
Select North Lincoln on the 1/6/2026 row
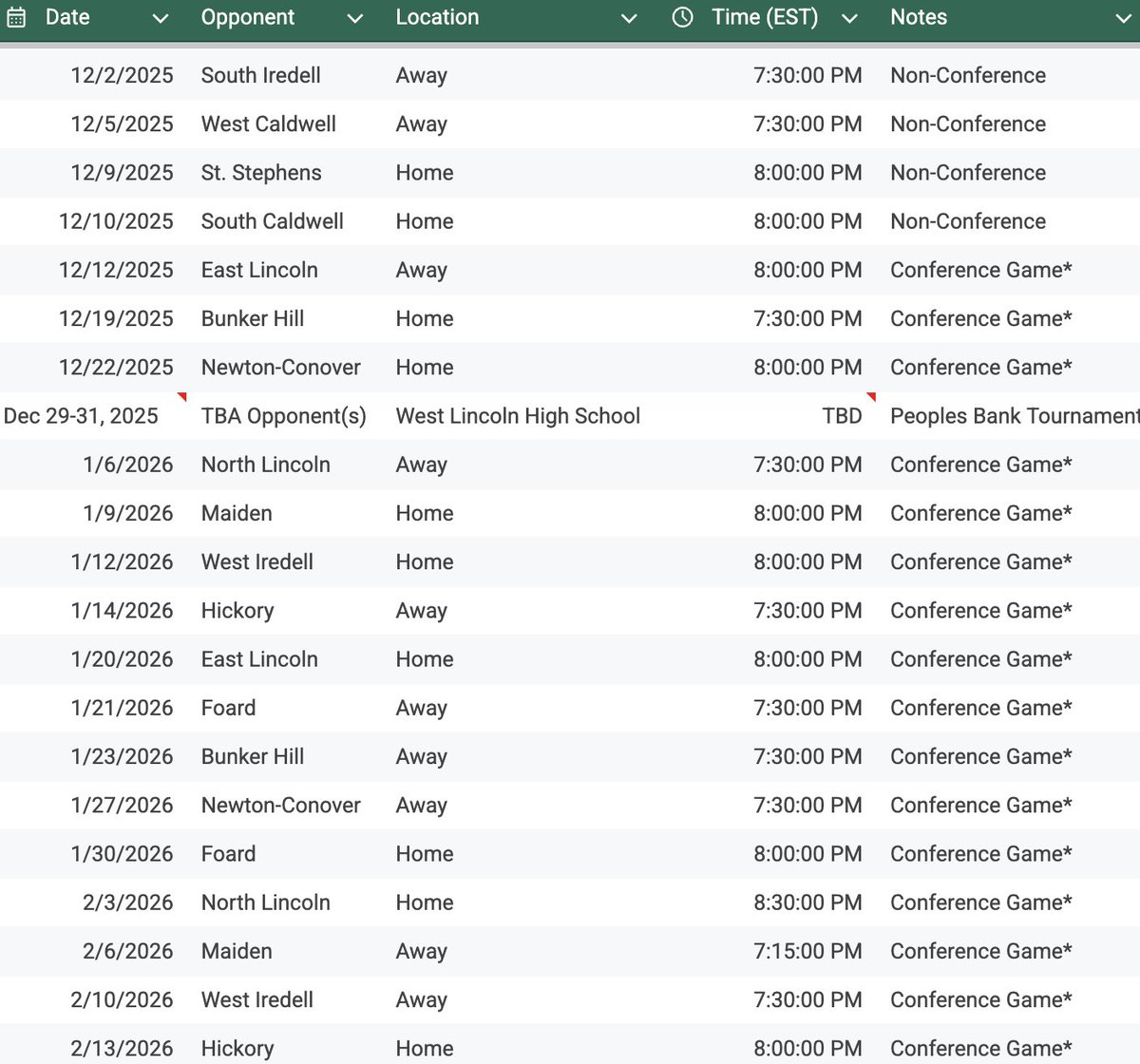point(265,465)
